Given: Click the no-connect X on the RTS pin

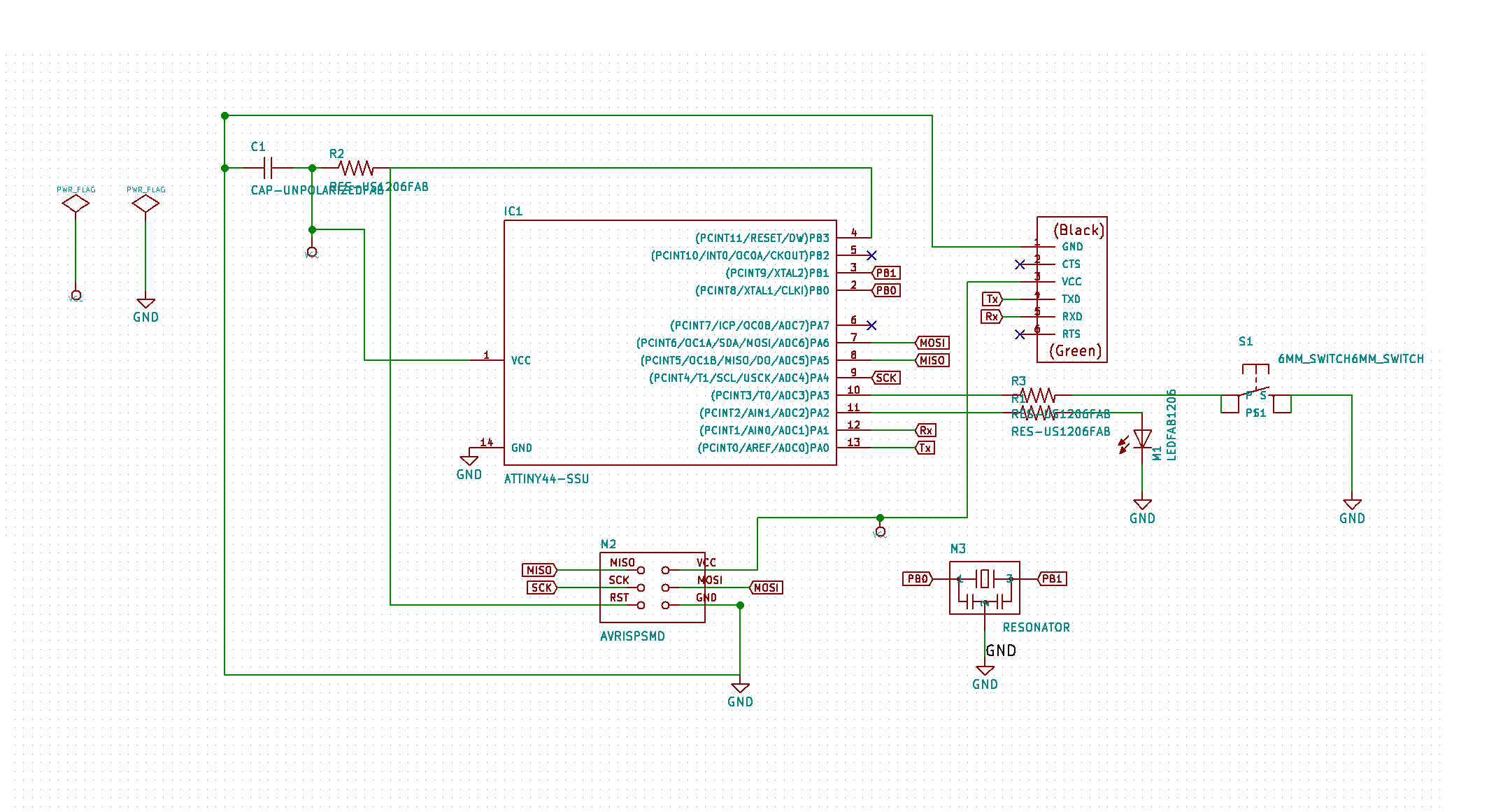Looking at the screenshot, I should click(1020, 334).
